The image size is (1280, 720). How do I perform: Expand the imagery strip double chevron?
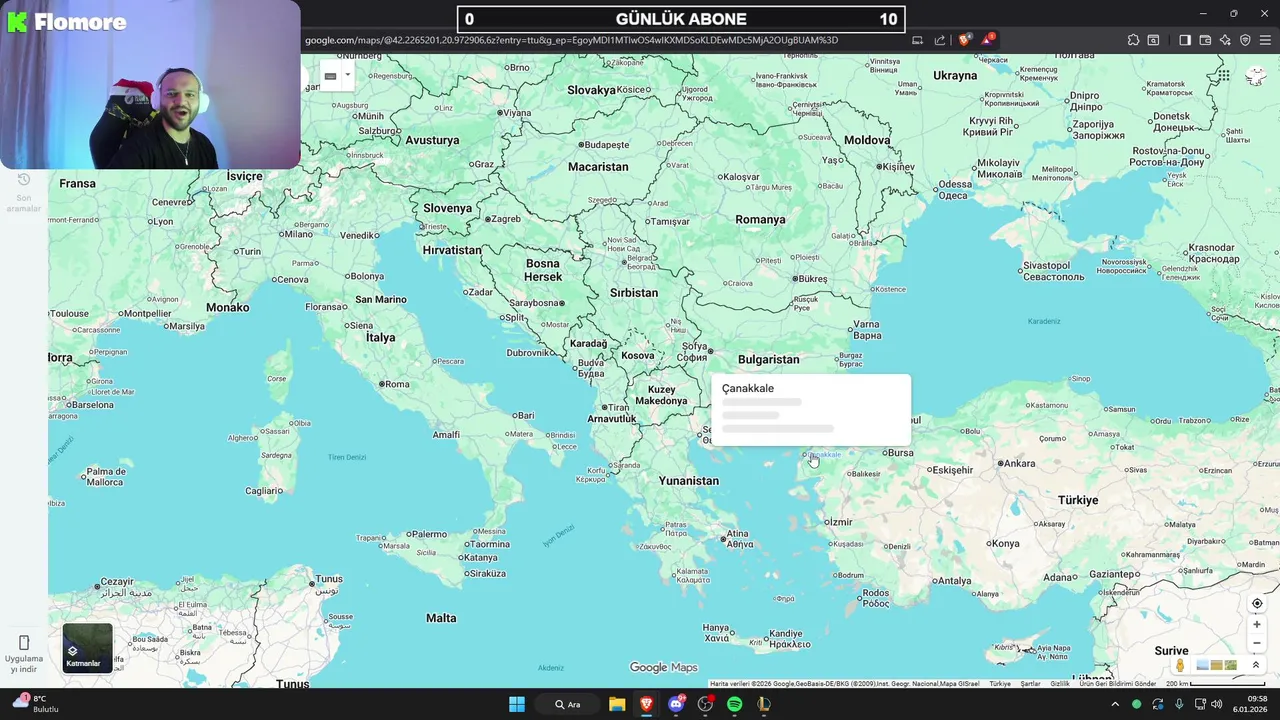(1256, 665)
